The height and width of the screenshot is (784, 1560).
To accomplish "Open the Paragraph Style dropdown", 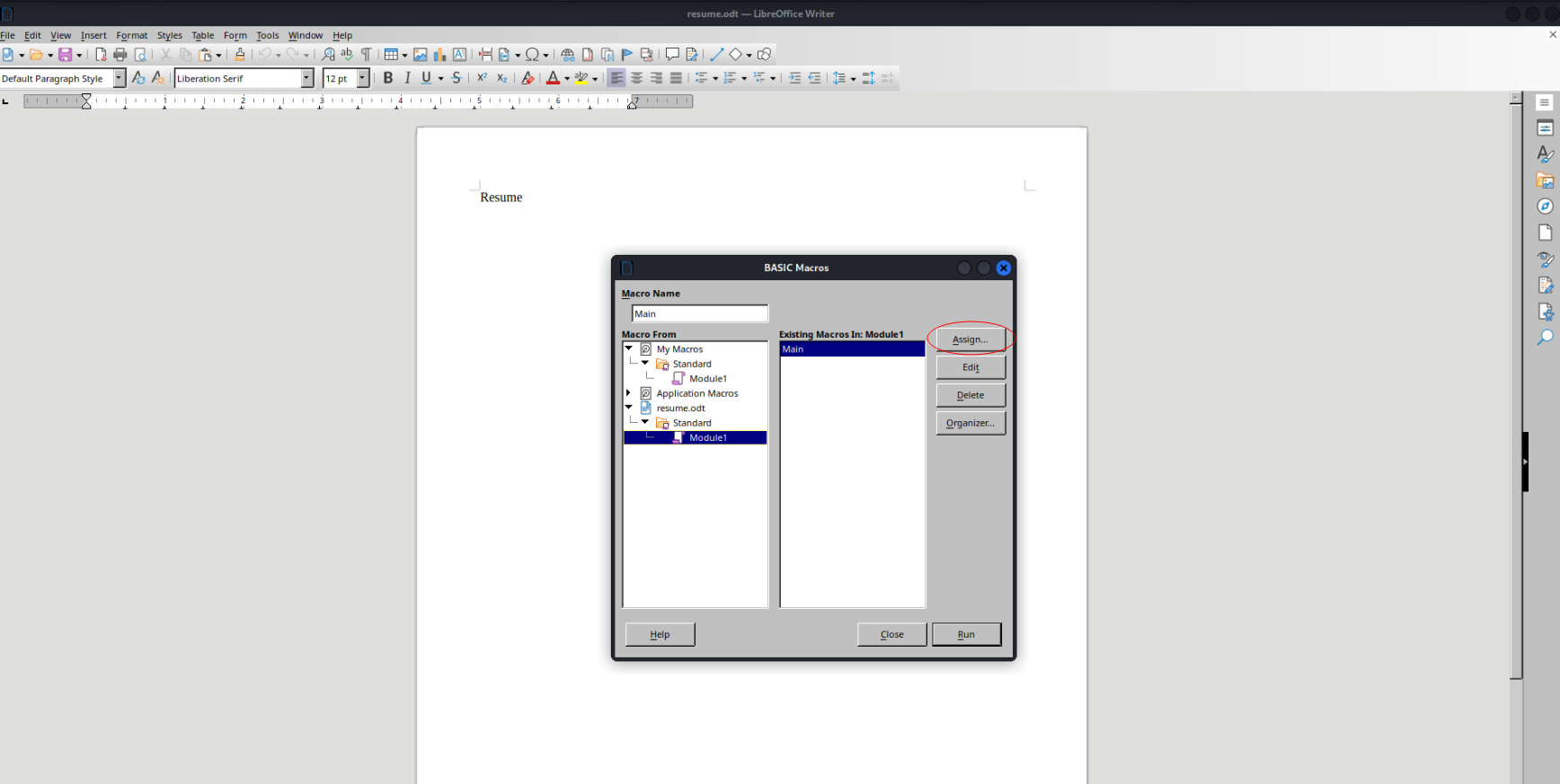I will 120,79.
